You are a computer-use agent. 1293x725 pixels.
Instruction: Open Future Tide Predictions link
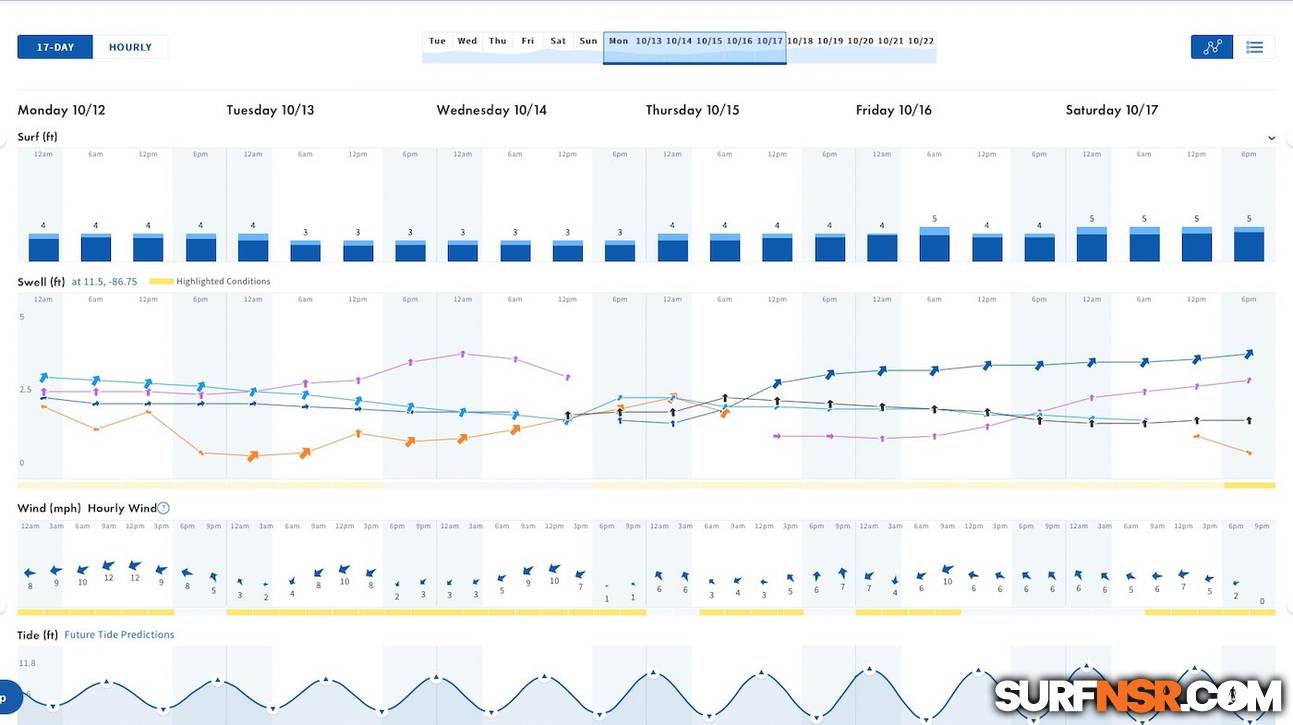(119, 635)
